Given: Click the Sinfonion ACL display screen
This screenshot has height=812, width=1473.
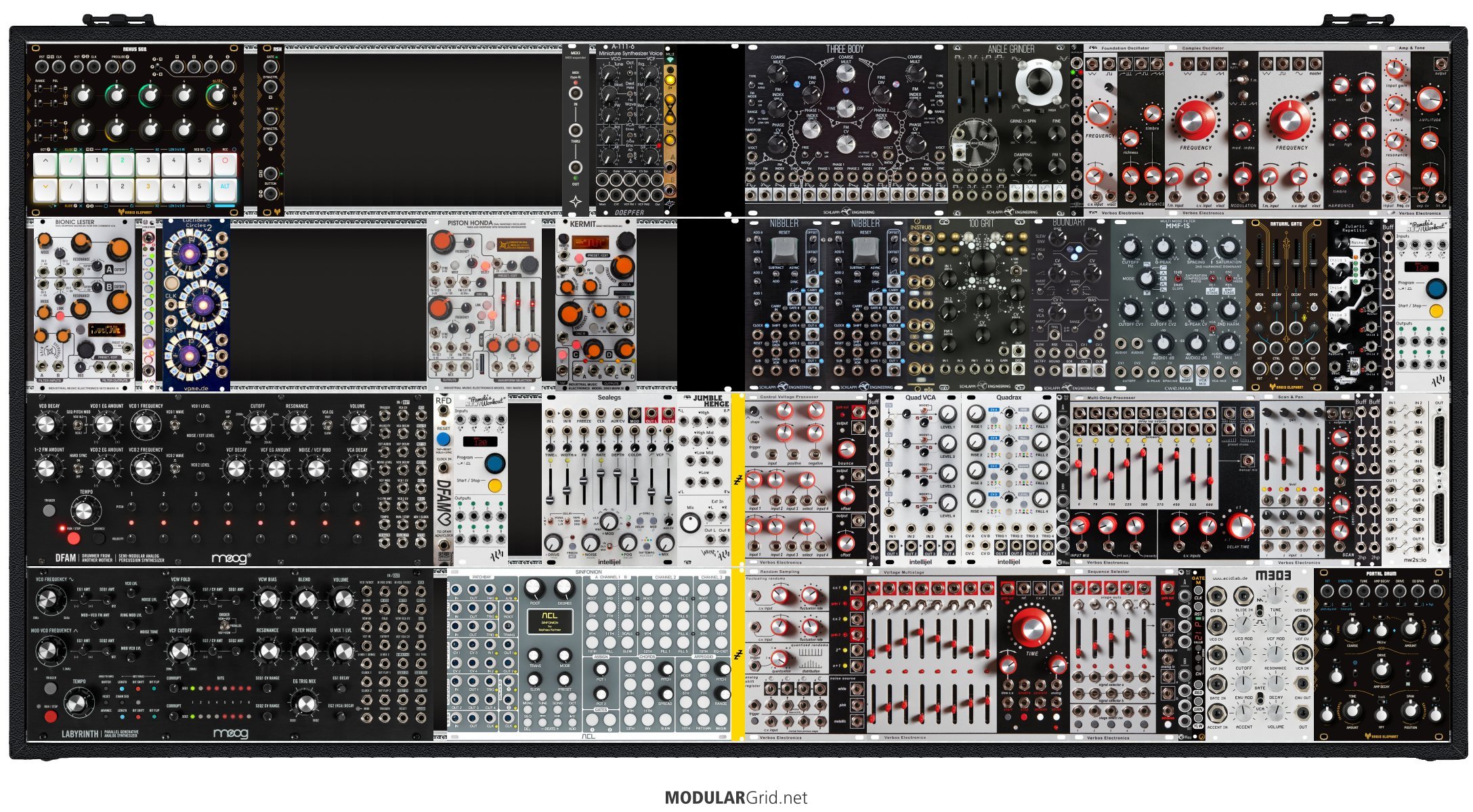Looking at the screenshot, I should 550,622.
